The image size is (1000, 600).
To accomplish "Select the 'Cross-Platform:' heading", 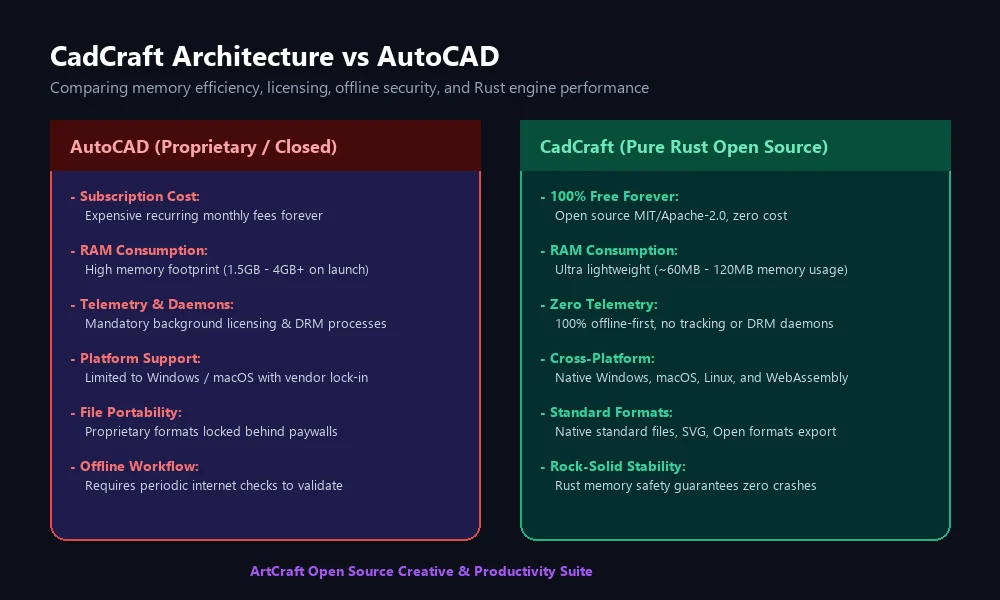I will [602, 358].
